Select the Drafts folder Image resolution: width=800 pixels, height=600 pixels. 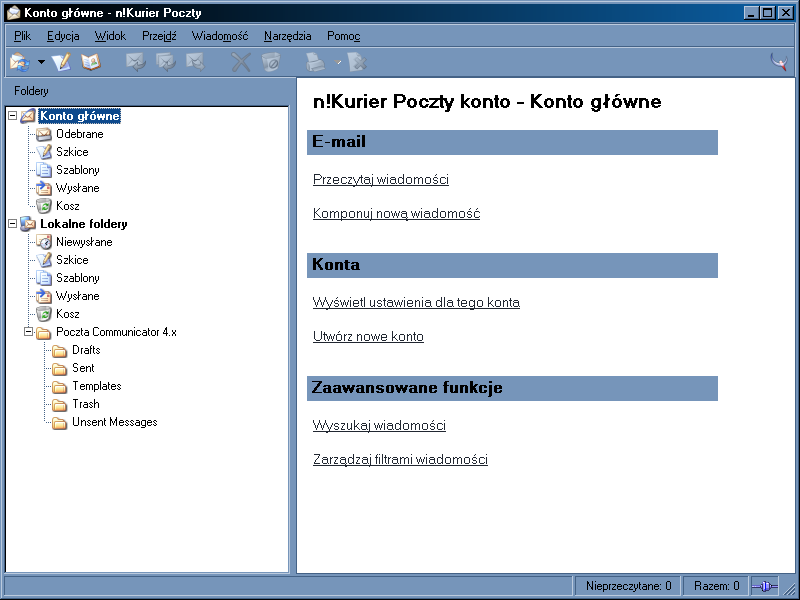(x=86, y=350)
